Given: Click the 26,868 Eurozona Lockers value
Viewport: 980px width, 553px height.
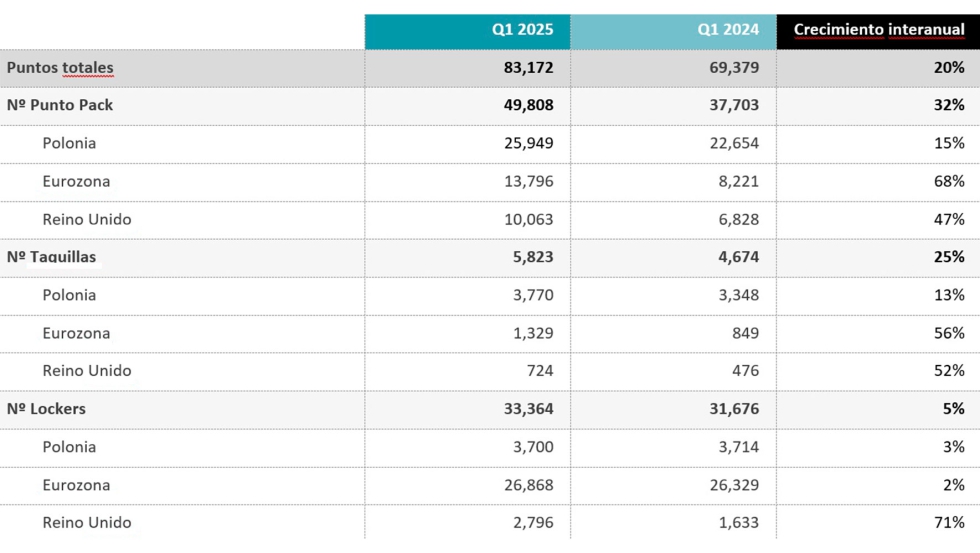Looking at the screenshot, I should click(529, 485).
